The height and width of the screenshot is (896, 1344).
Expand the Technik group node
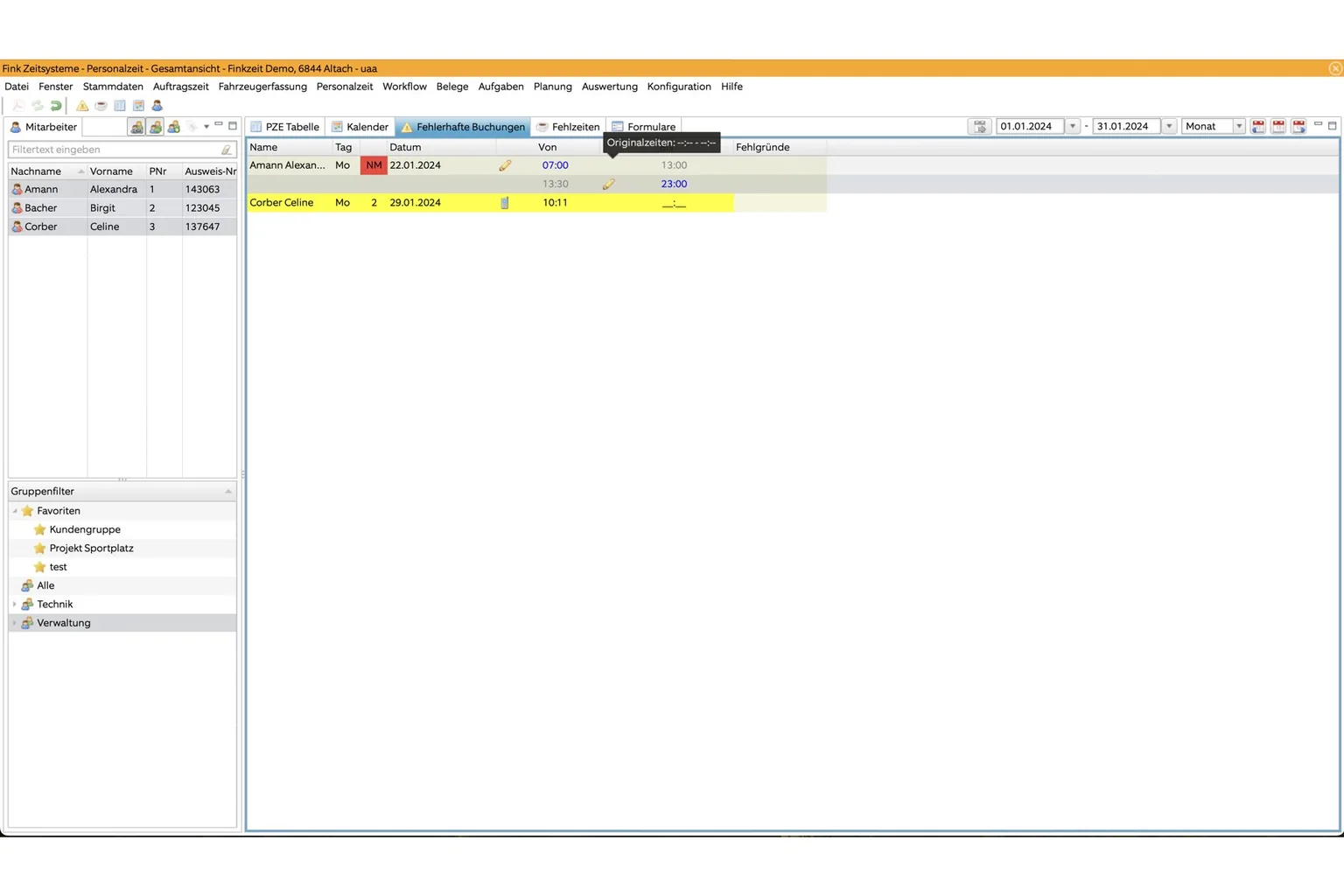coord(15,605)
